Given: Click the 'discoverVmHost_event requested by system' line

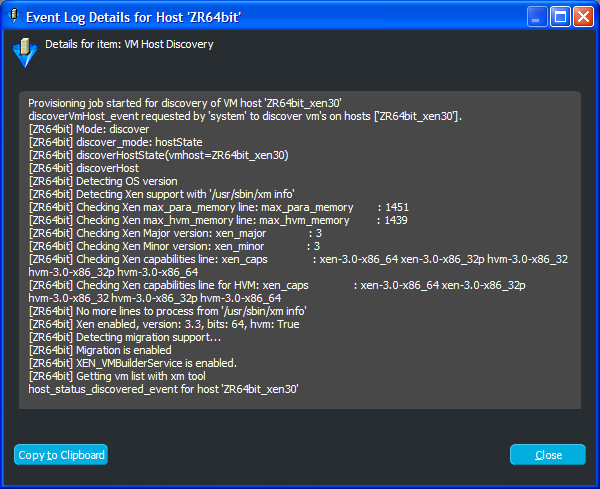Looking at the screenshot, I should tap(245, 116).
